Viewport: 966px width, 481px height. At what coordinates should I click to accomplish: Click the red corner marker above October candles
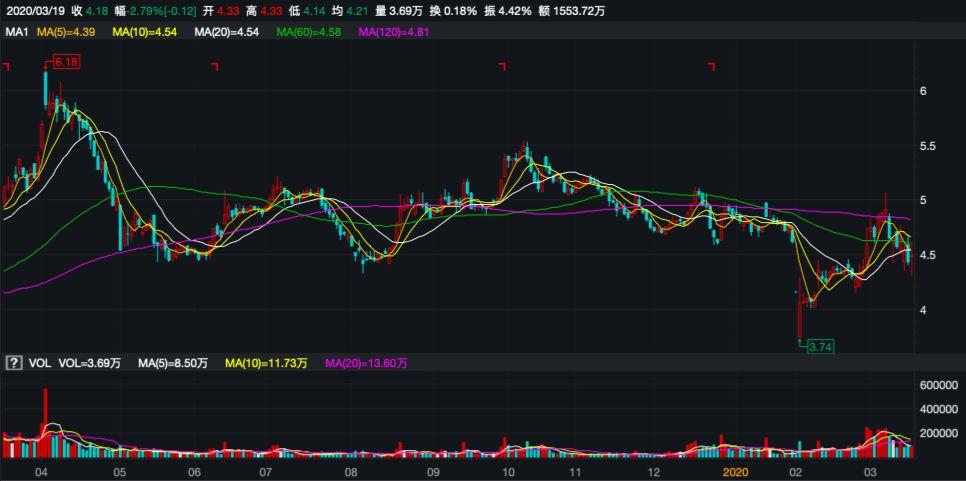click(x=502, y=67)
